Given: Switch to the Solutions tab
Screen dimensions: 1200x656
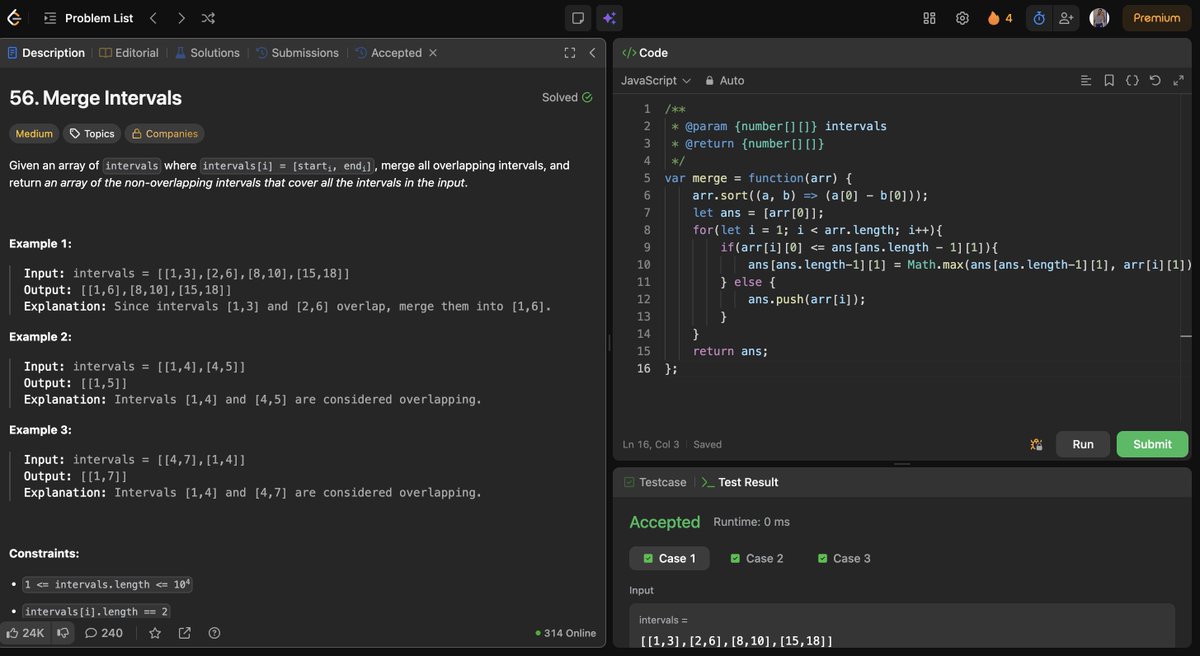Looking at the screenshot, I should [207, 53].
